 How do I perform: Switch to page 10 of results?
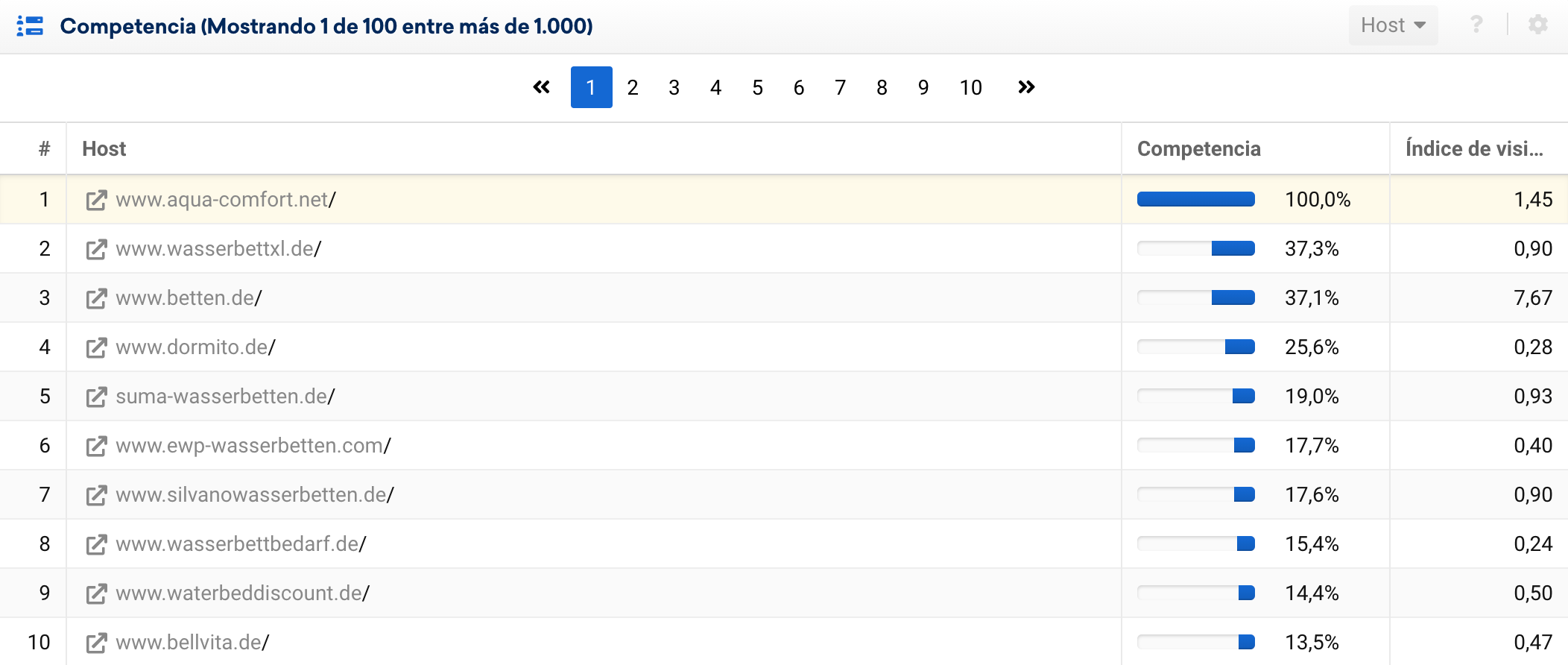coord(970,88)
